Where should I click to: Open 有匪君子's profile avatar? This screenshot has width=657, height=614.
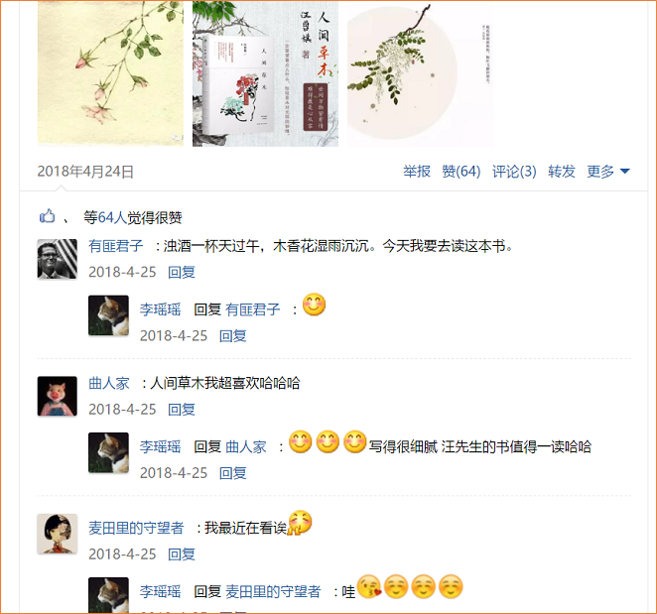pos(57,259)
